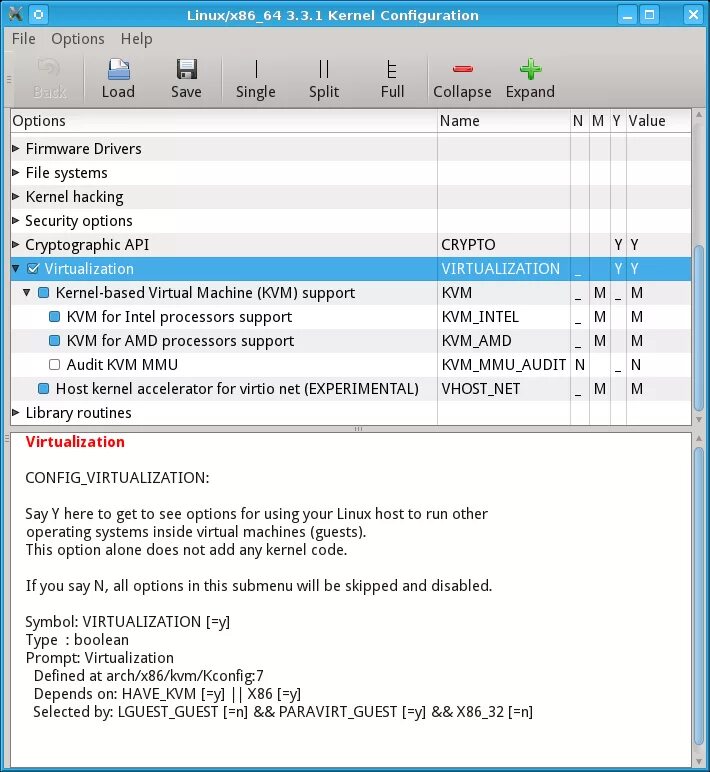Expand the Kernel hacking node

click(x=16, y=196)
